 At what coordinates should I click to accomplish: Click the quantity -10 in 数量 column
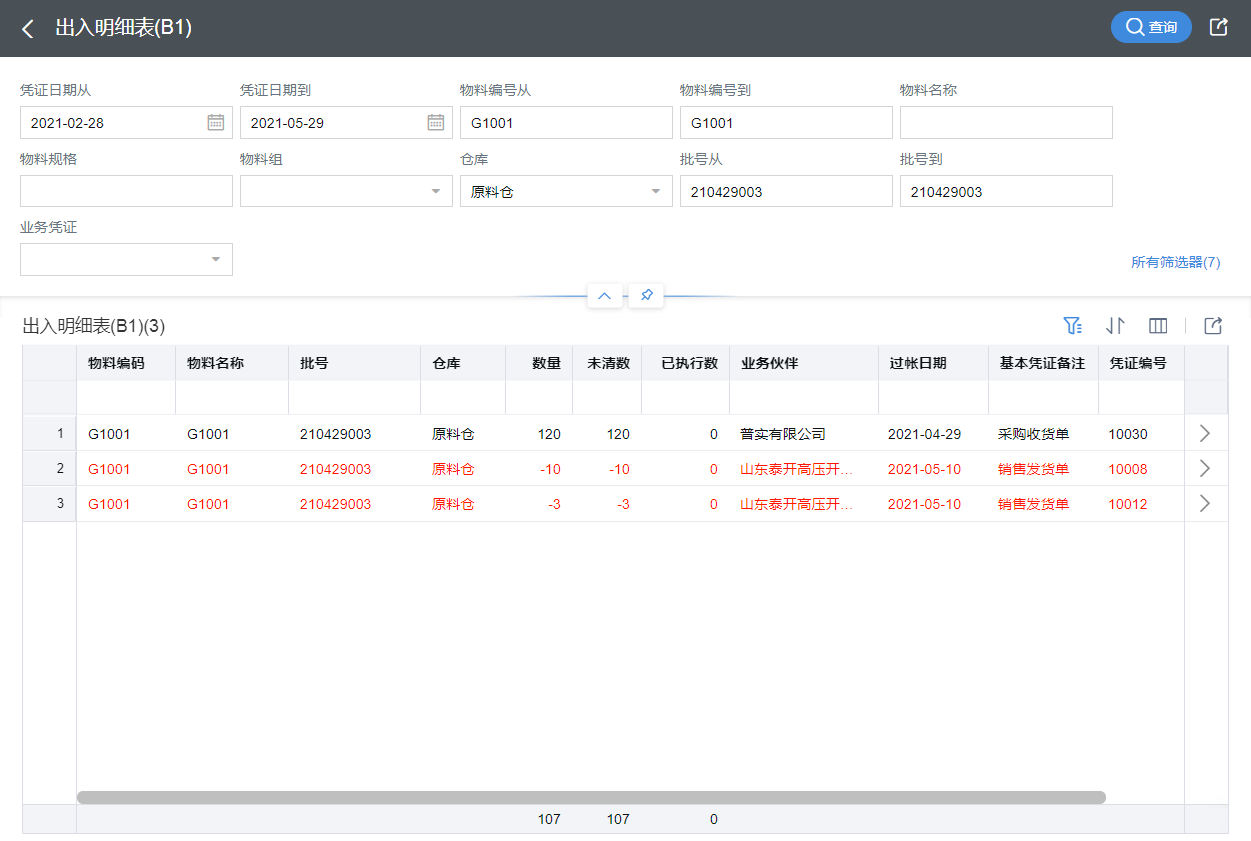[550, 469]
